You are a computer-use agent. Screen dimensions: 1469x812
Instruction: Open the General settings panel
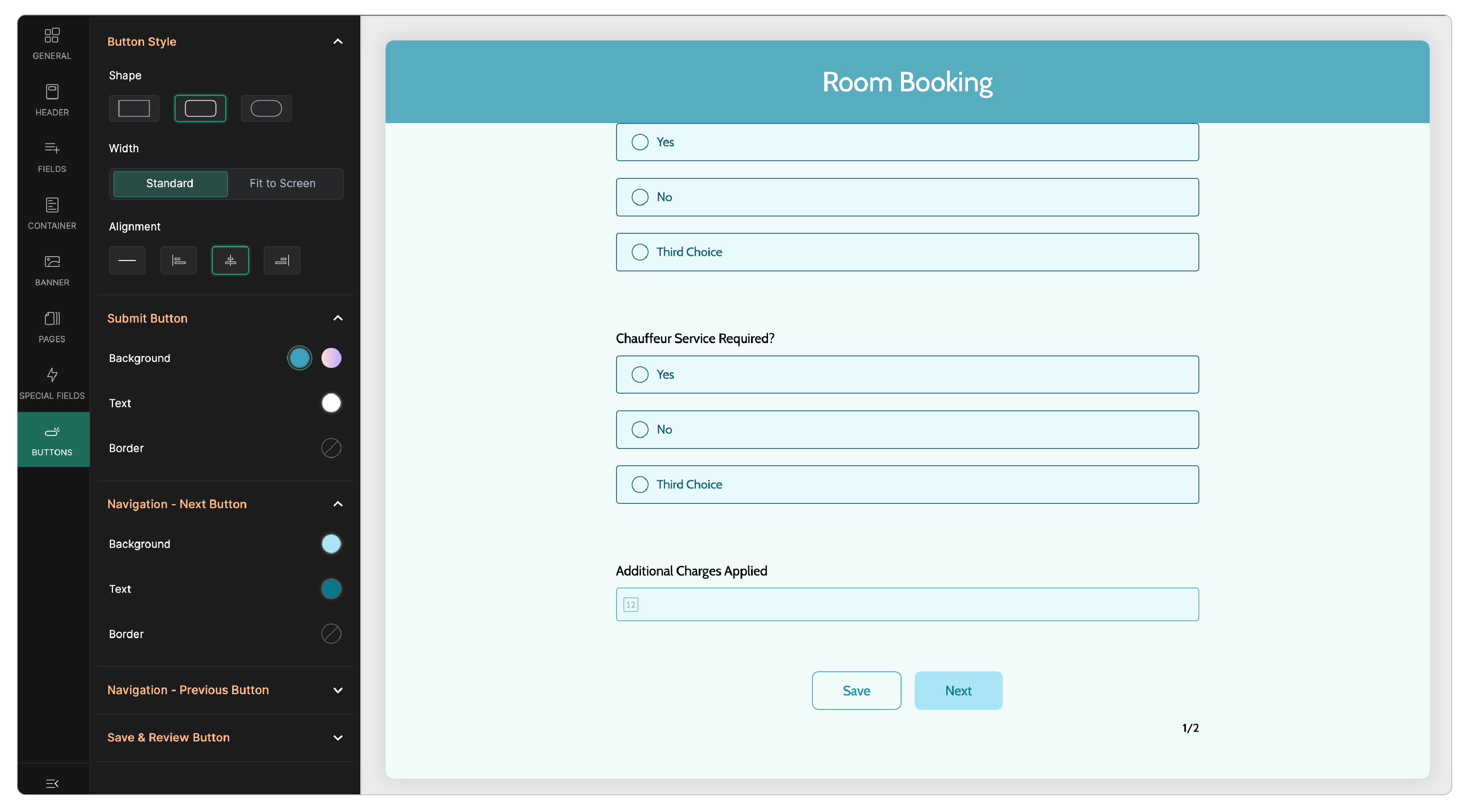(52, 43)
